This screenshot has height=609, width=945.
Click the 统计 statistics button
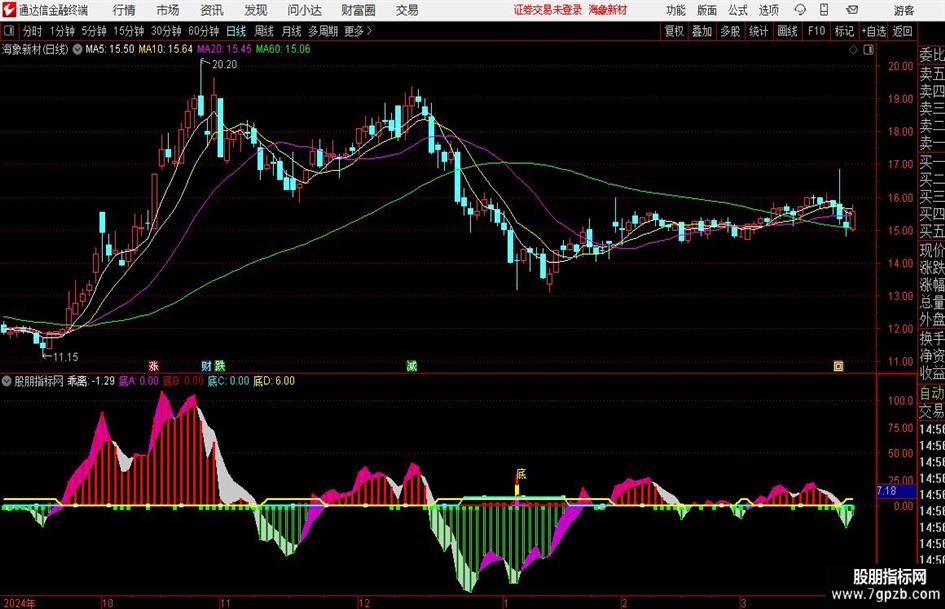758,31
